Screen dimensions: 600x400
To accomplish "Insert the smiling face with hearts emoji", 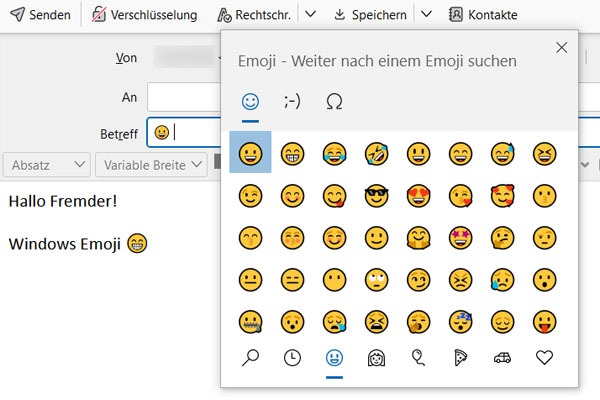I will click(502, 196).
